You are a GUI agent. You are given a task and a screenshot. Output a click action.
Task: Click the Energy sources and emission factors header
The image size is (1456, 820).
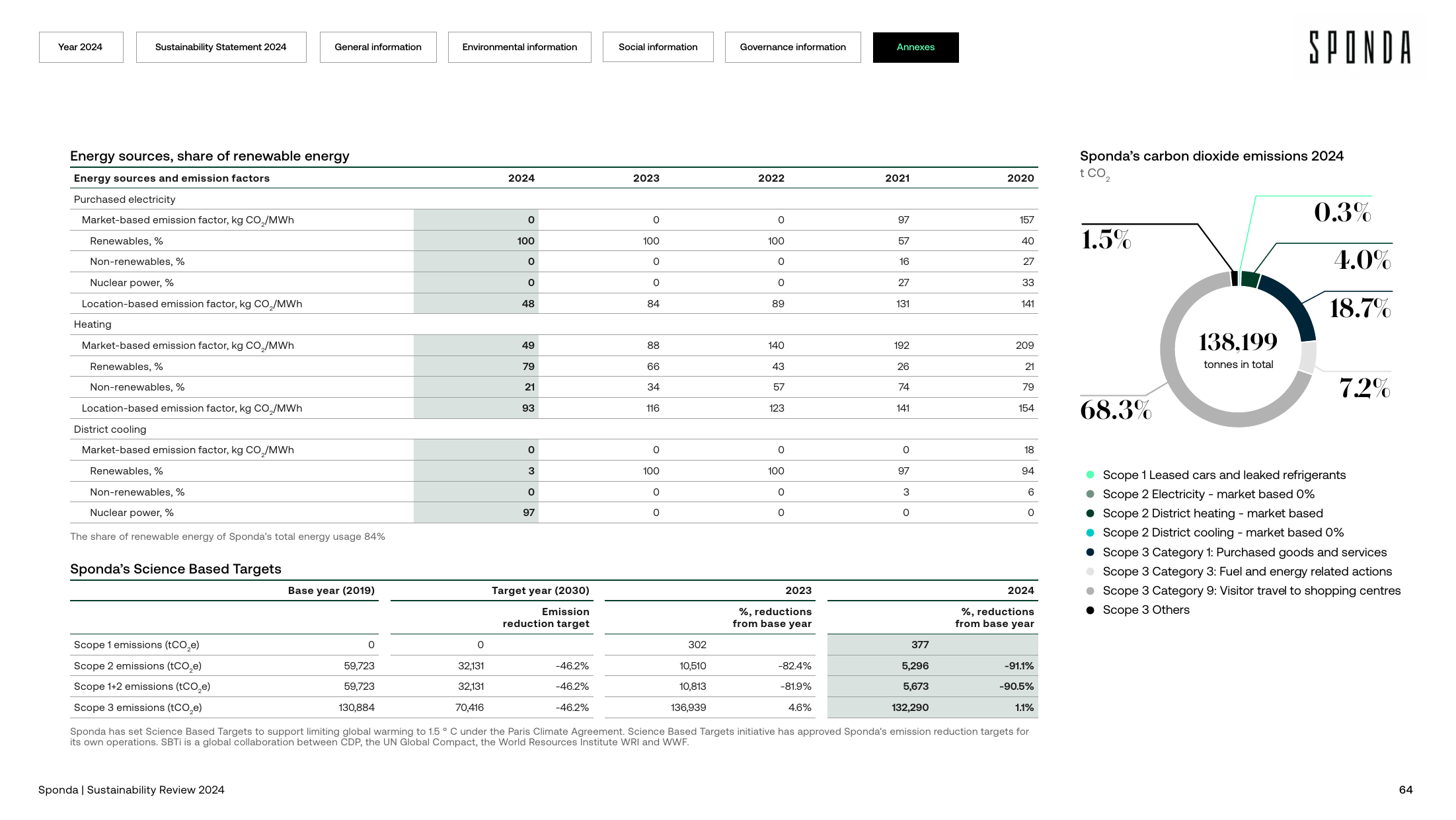coord(172,178)
